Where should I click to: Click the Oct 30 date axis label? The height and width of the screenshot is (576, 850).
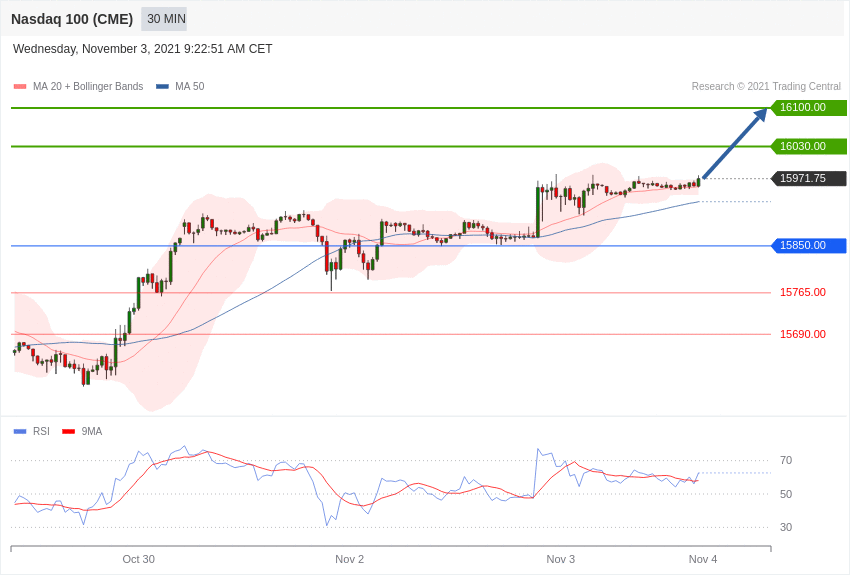(138, 559)
